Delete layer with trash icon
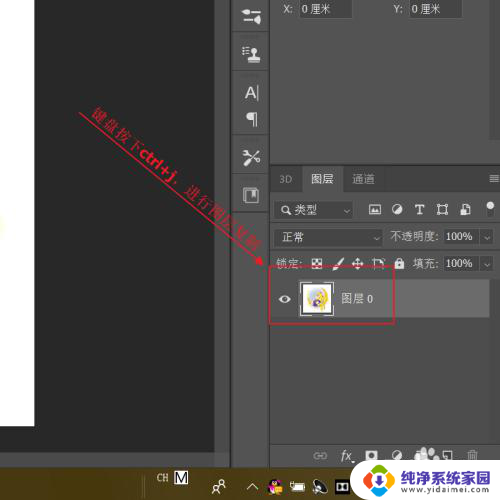The height and width of the screenshot is (500, 500). pyautogui.click(x=472, y=455)
